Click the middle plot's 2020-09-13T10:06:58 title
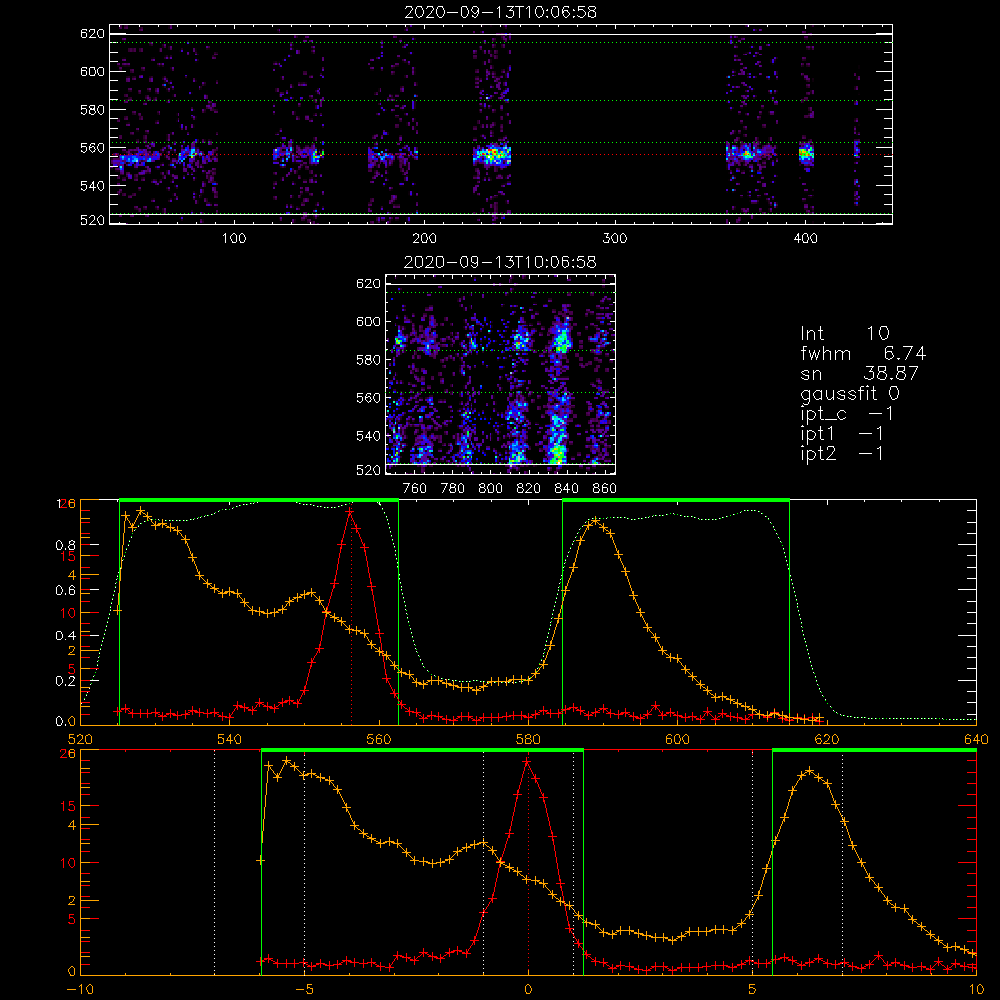Image resolution: width=1000 pixels, height=1000 pixels. [x=500, y=262]
